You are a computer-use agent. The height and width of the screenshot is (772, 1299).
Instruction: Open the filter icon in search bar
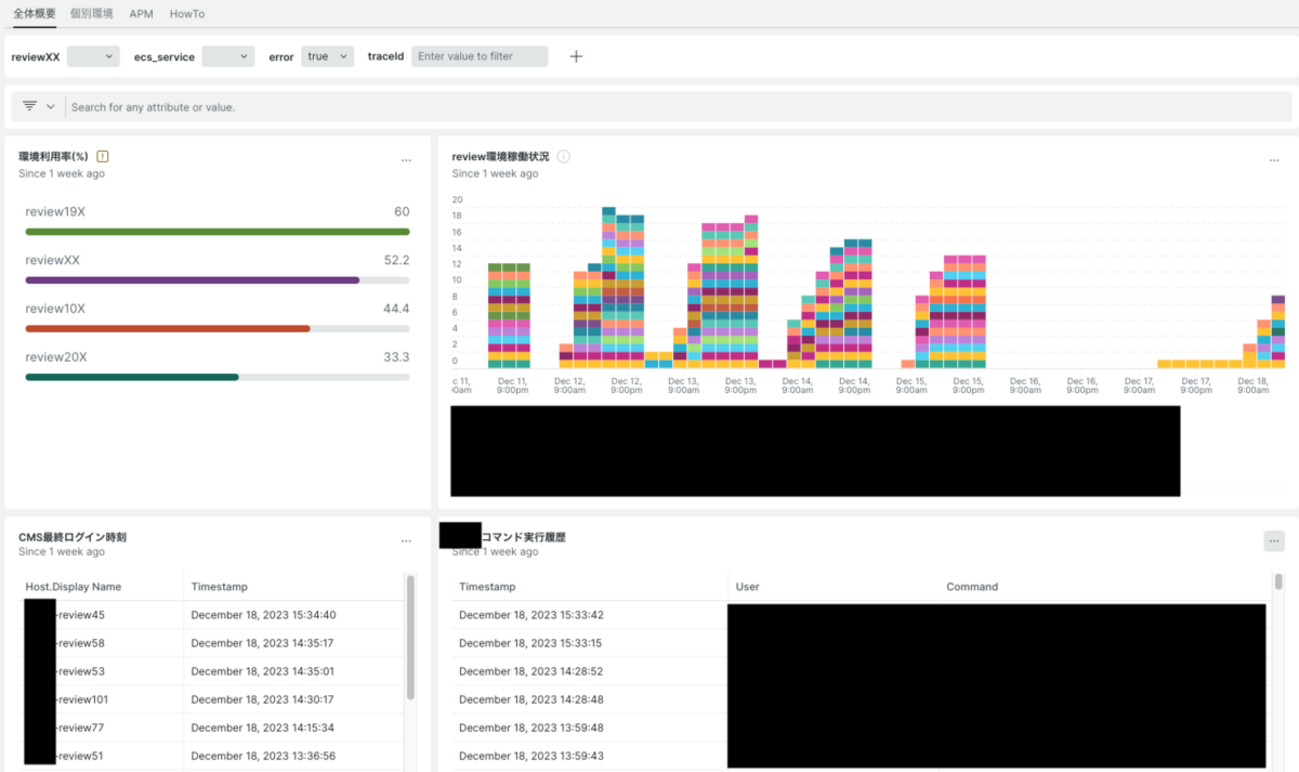pos(37,106)
